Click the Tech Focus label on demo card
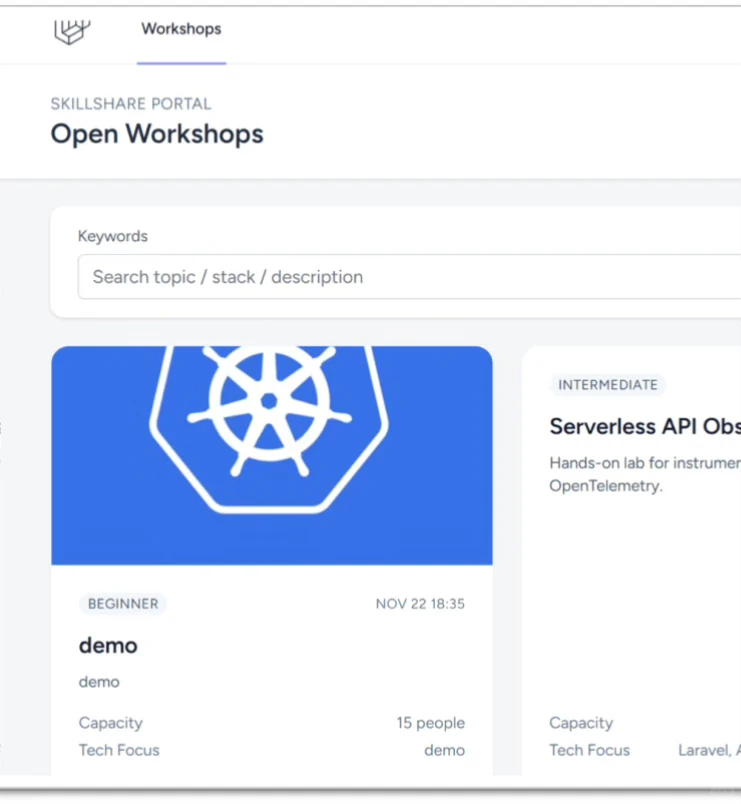This screenshot has width=741, height=804. coord(119,750)
